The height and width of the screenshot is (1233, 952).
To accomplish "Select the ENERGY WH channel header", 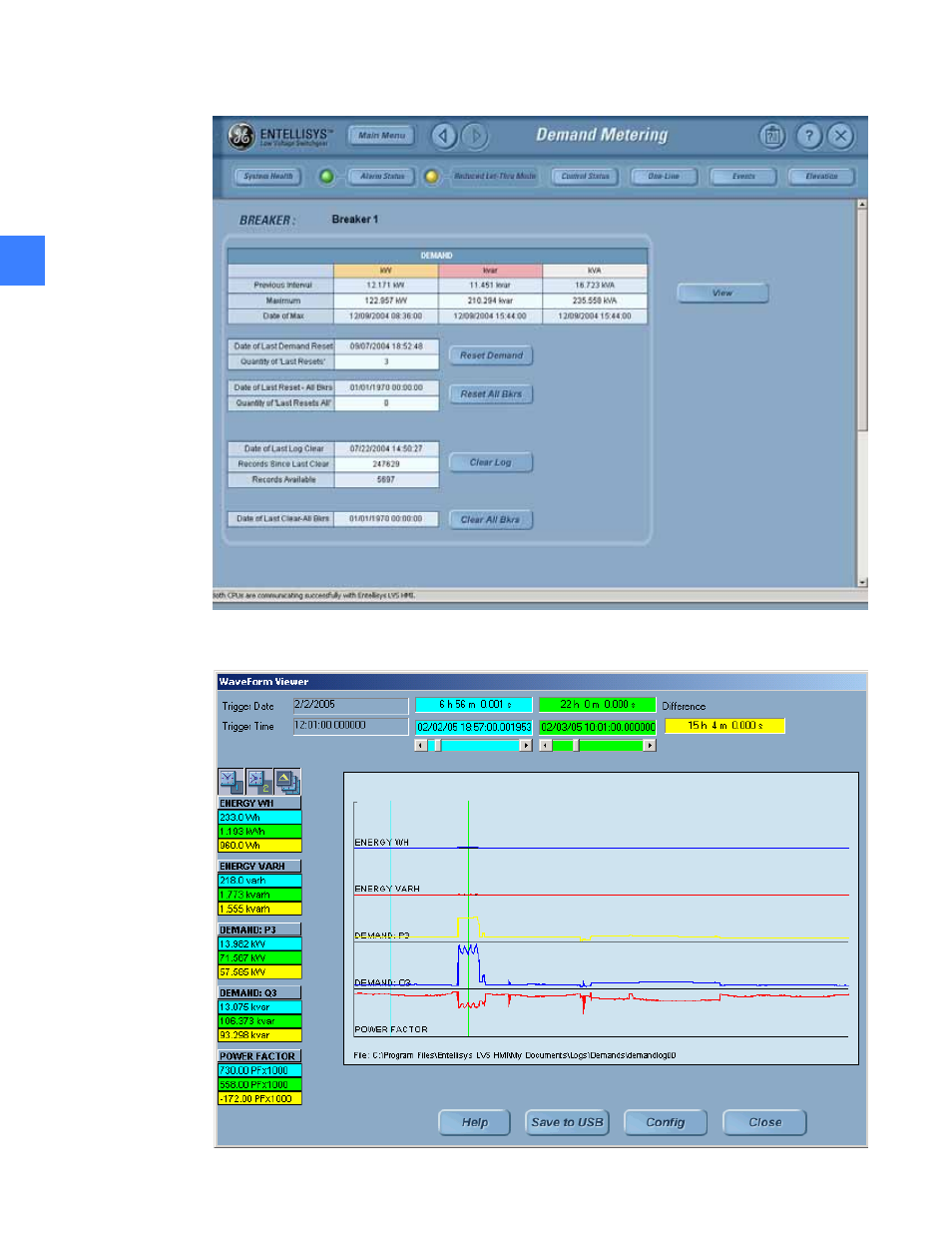I will click(x=259, y=803).
